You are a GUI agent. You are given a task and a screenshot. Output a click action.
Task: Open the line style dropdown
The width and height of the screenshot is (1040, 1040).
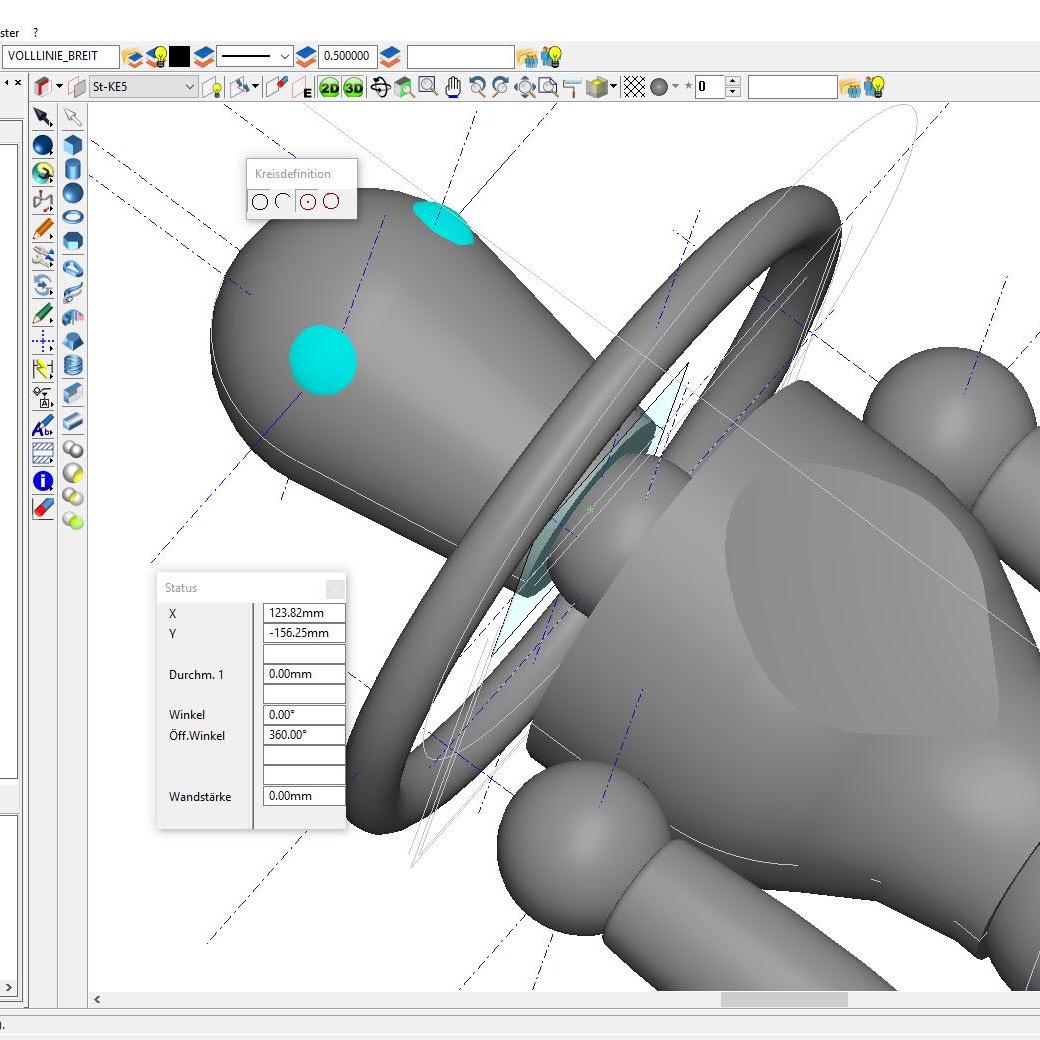[284, 57]
